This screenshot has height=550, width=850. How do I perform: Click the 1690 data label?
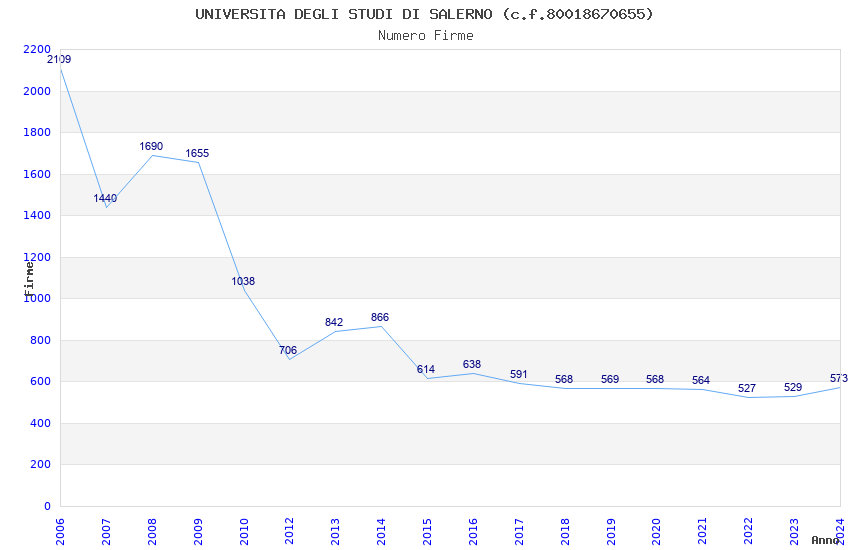click(151, 146)
